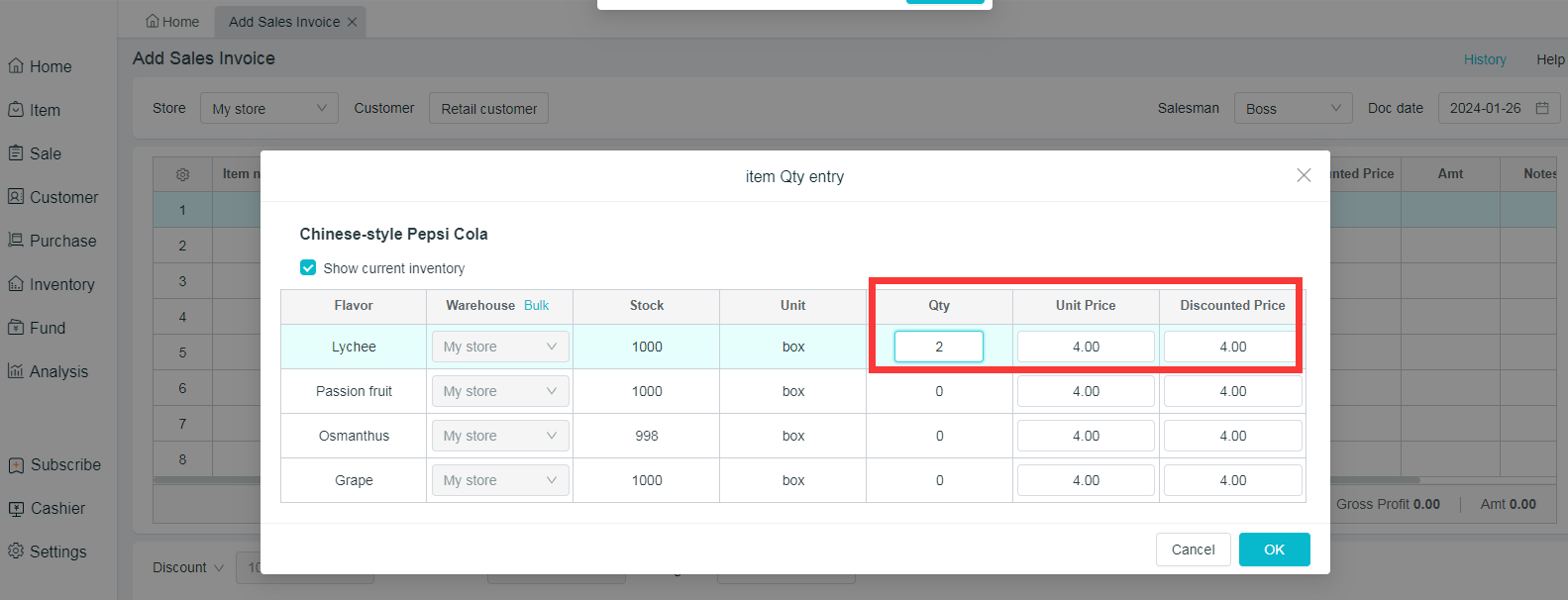This screenshot has width=1568, height=600.
Task: Expand the Lychee warehouse dropdown
Action: coord(500,347)
